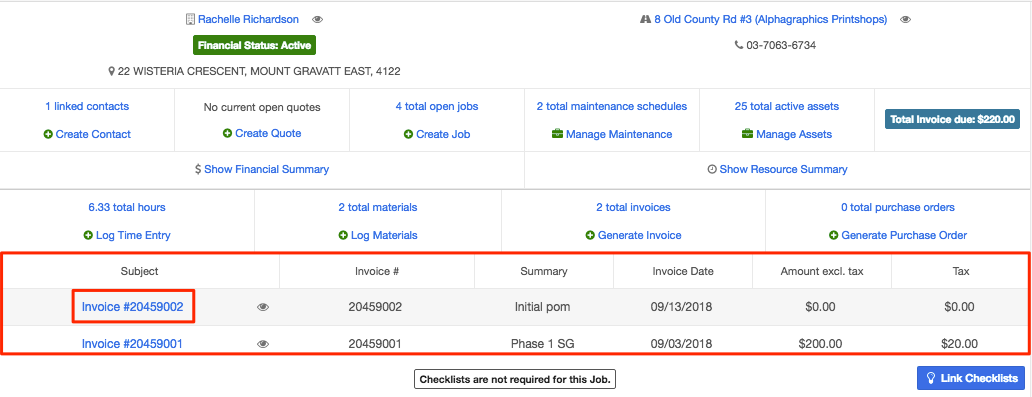Open 8 Old County Rd #3 site link

[x=771, y=20]
